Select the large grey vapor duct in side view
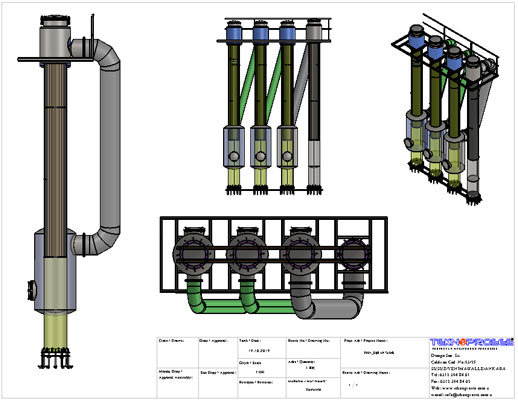This screenshot has width=518, height=400. tap(110, 147)
